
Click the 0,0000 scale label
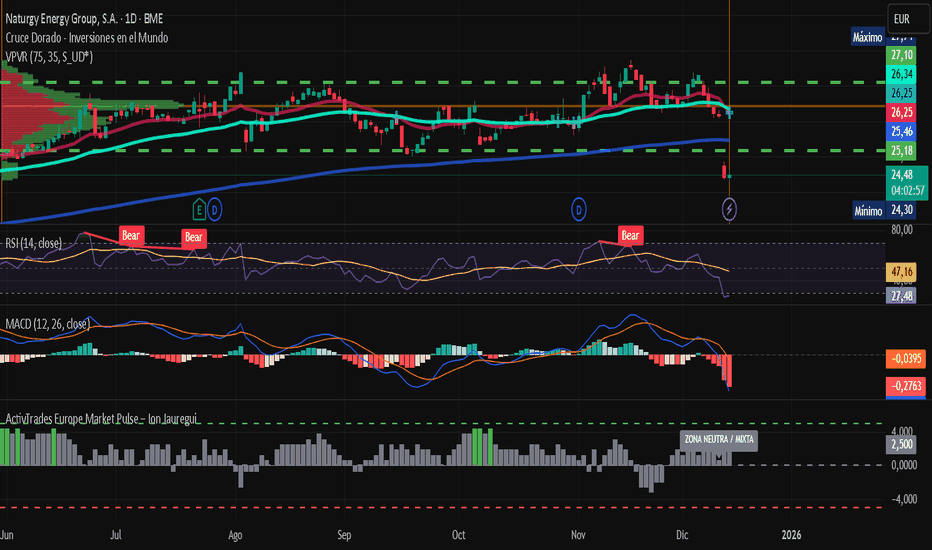[x=903, y=465]
